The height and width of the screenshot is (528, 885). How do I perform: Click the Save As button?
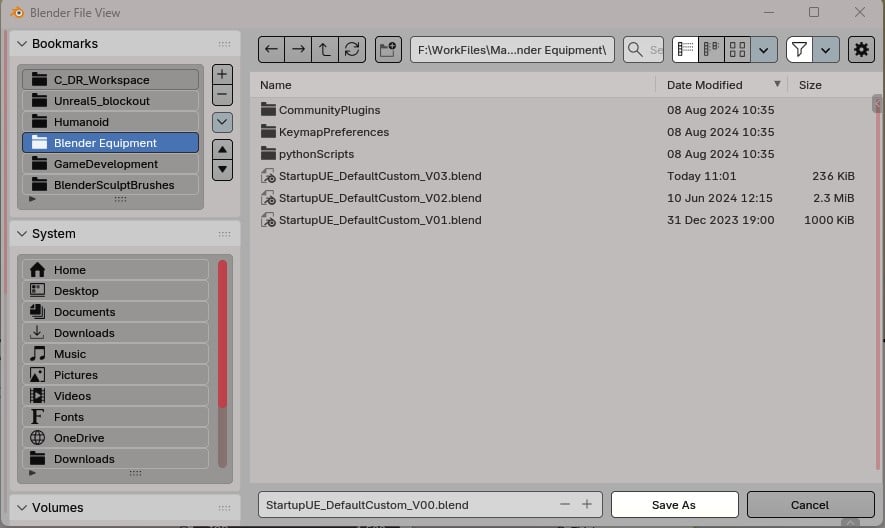(x=674, y=505)
